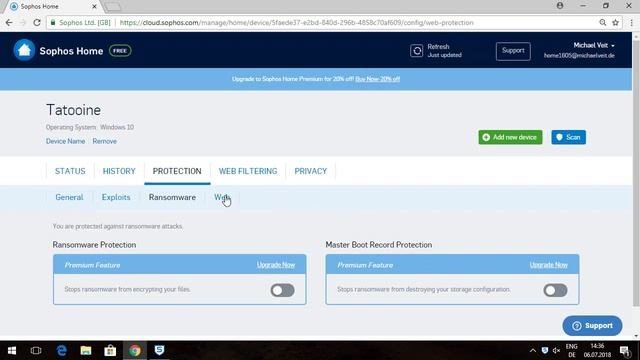The width and height of the screenshot is (640, 360).
Task: Click the ENG DE language indicator
Action: 572,351
